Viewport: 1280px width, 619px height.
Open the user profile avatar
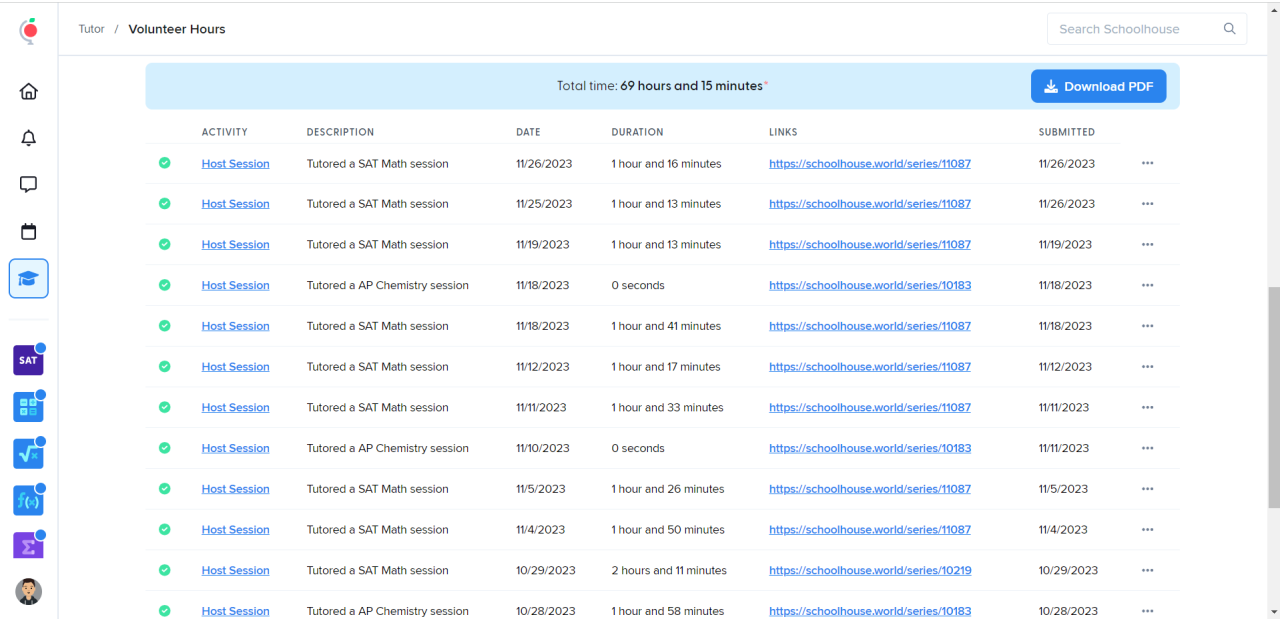[x=29, y=591]
